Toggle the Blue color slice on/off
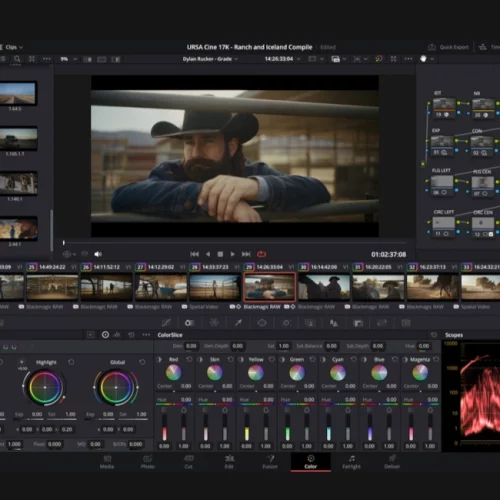500x500 pixels. [364, 359]
